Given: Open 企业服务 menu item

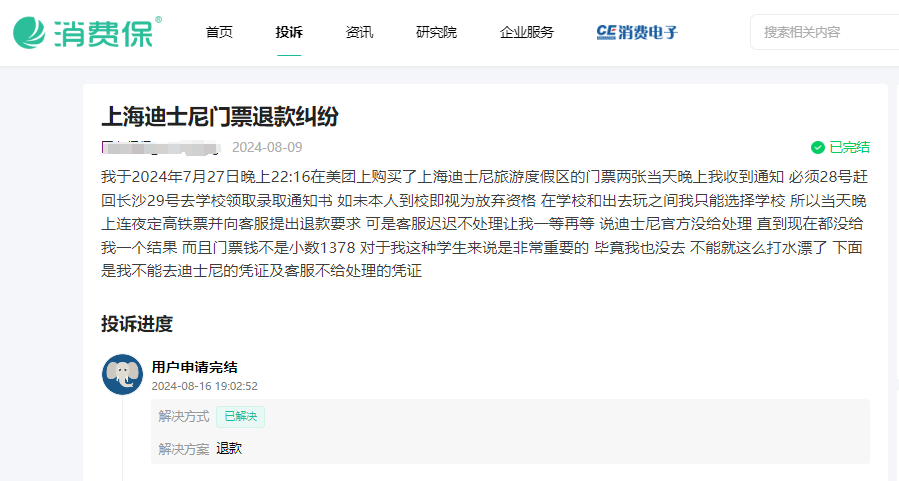Looking at the screenshot, I should click(x=527, y=32).
